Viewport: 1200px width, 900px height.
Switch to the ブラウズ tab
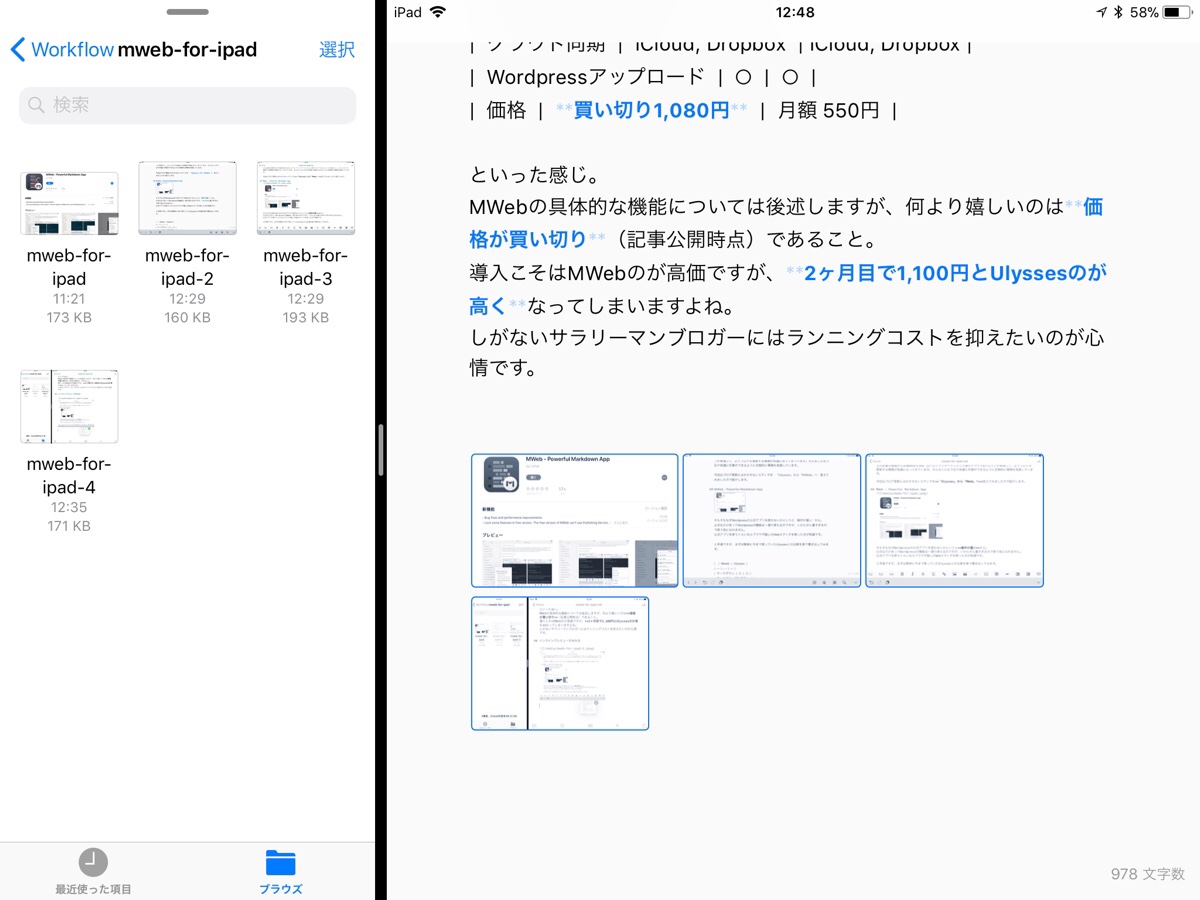click(x=281, y=871)
